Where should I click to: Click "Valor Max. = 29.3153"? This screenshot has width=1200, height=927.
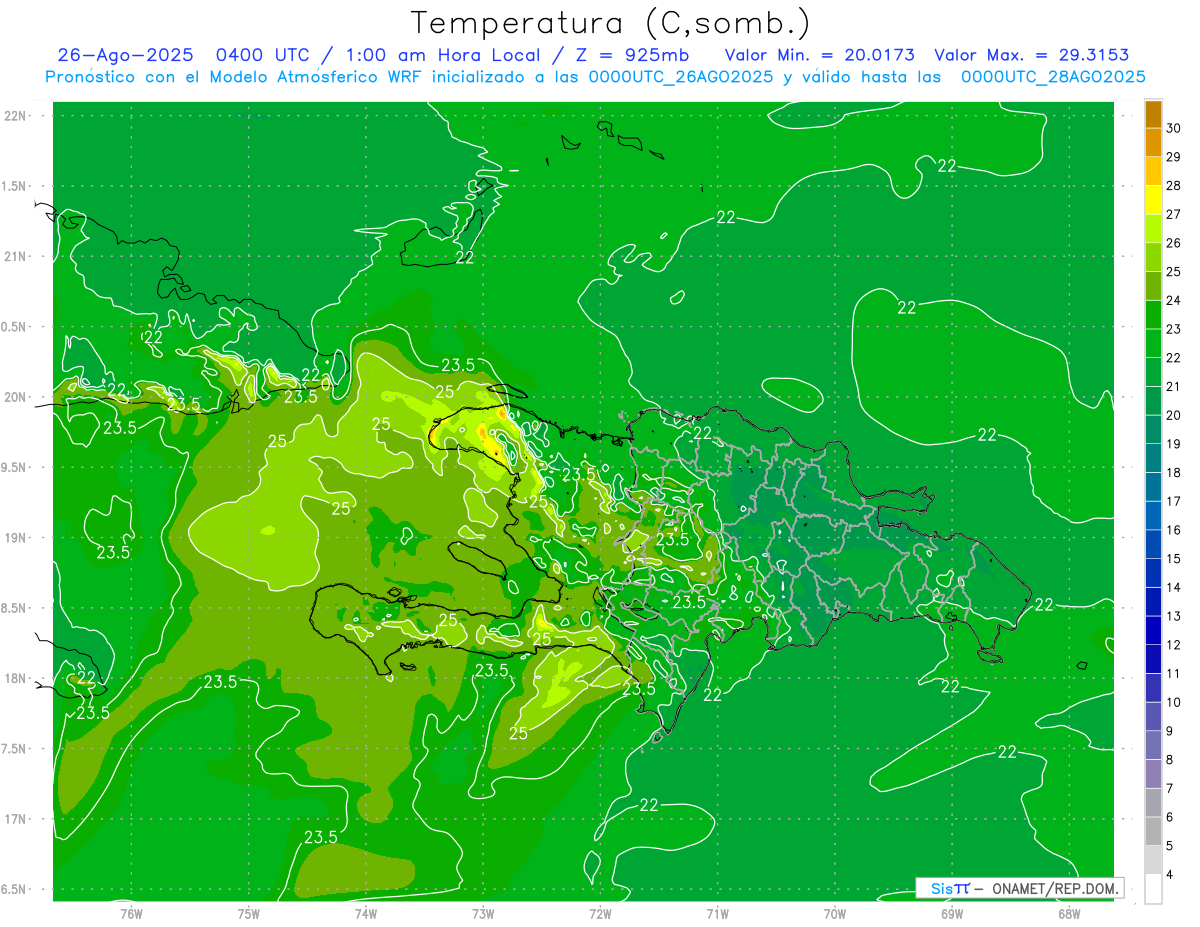[1032, 55]
